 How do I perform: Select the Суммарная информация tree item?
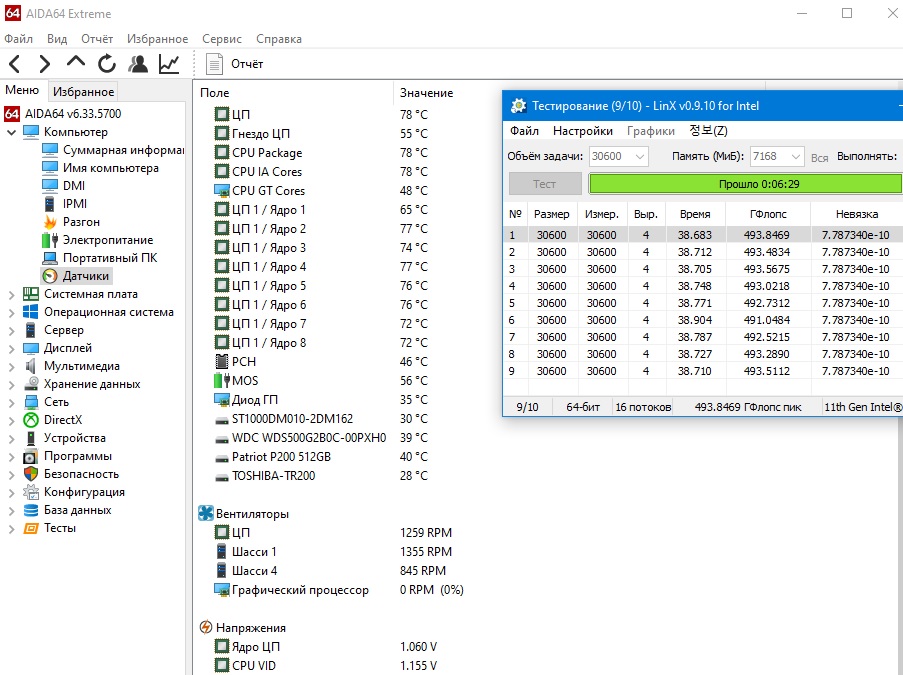point(113,150)
